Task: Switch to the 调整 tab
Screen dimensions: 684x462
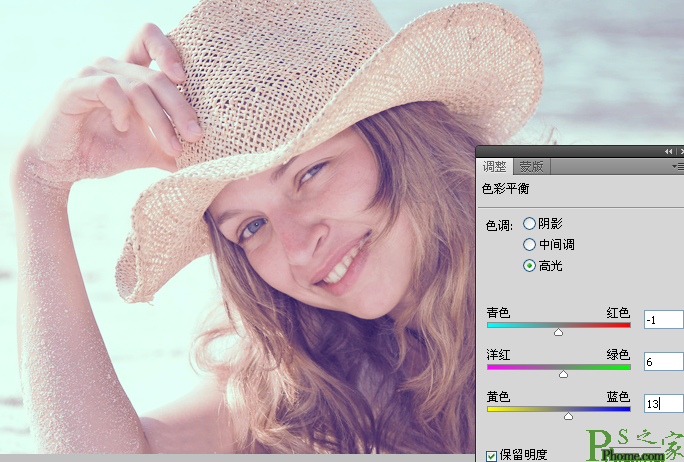Action: pyautogui.click(x=494, y=166)
